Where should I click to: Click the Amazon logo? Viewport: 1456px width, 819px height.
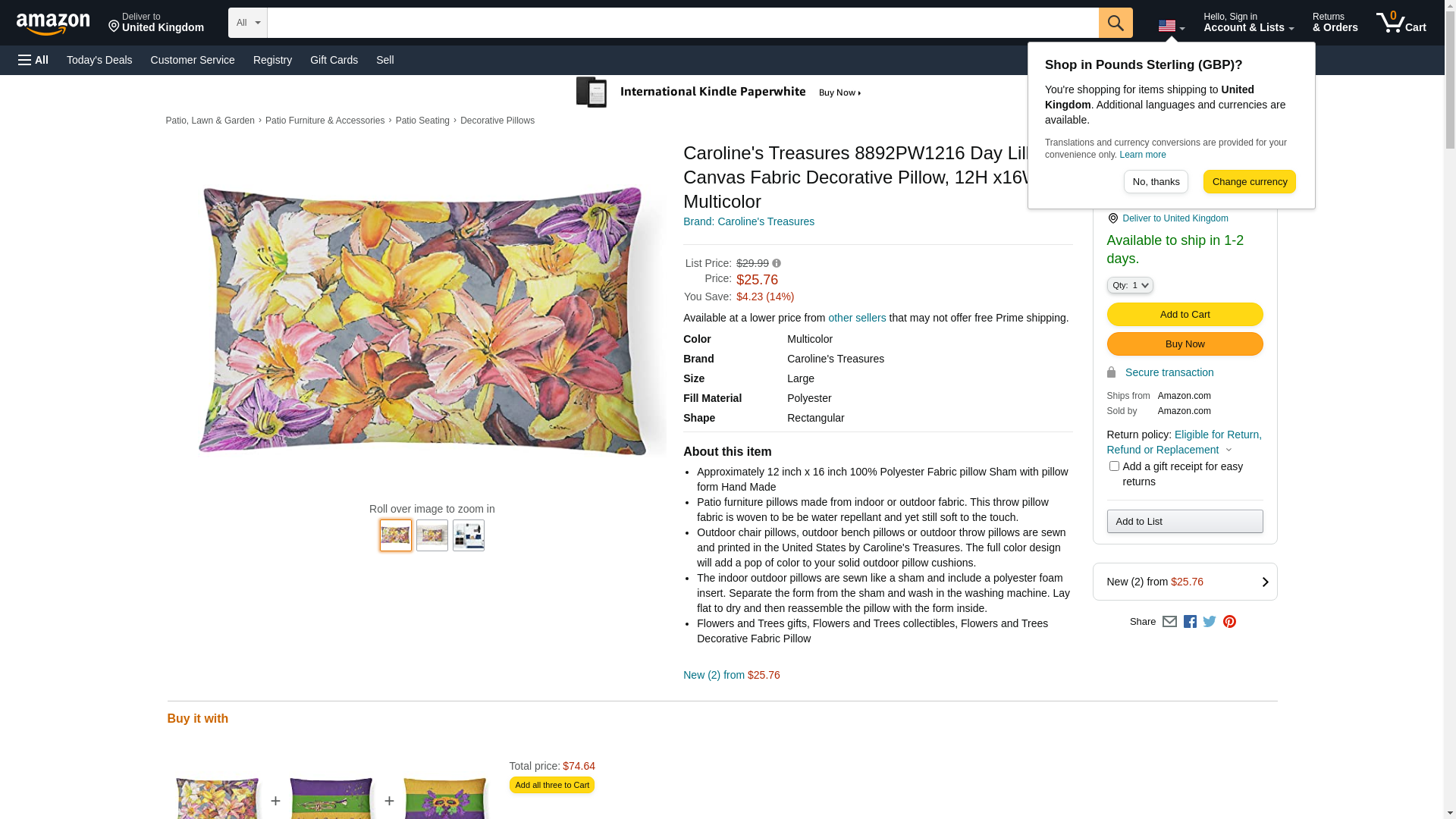(53, 24)
